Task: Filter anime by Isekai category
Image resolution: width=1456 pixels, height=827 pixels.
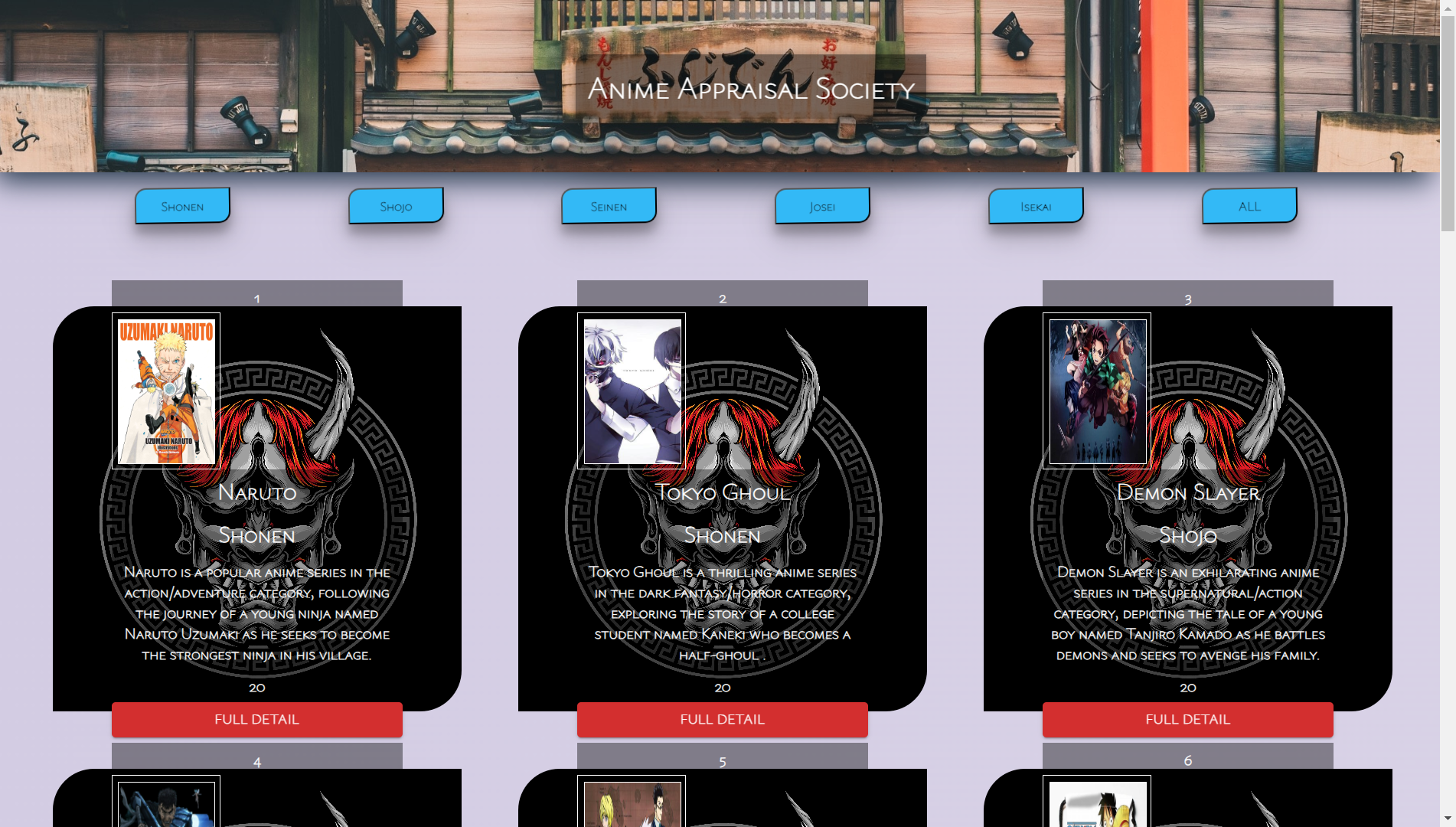Action: click(x=1036, y=206)
